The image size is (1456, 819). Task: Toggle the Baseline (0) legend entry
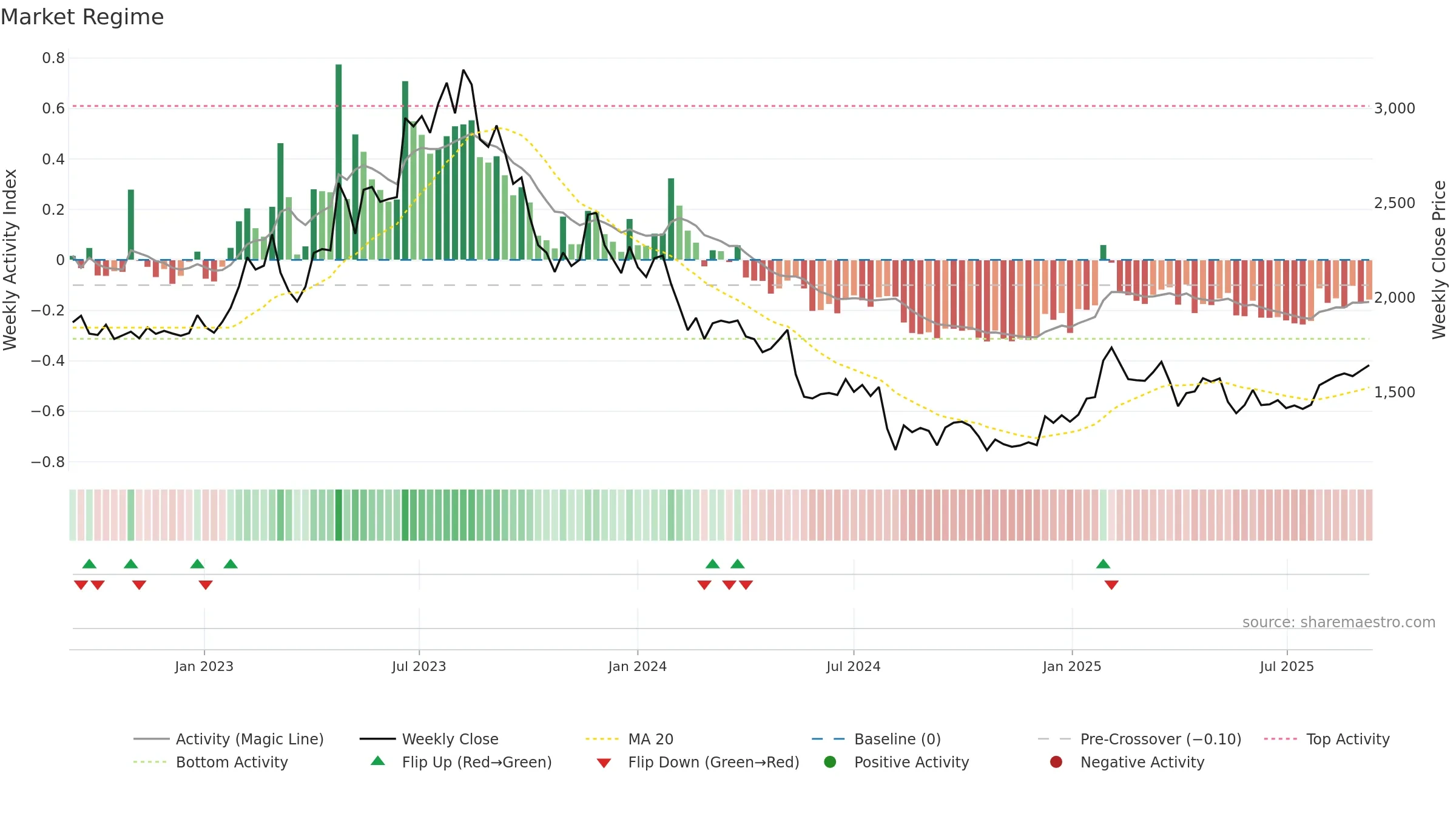tap(876, 739)
